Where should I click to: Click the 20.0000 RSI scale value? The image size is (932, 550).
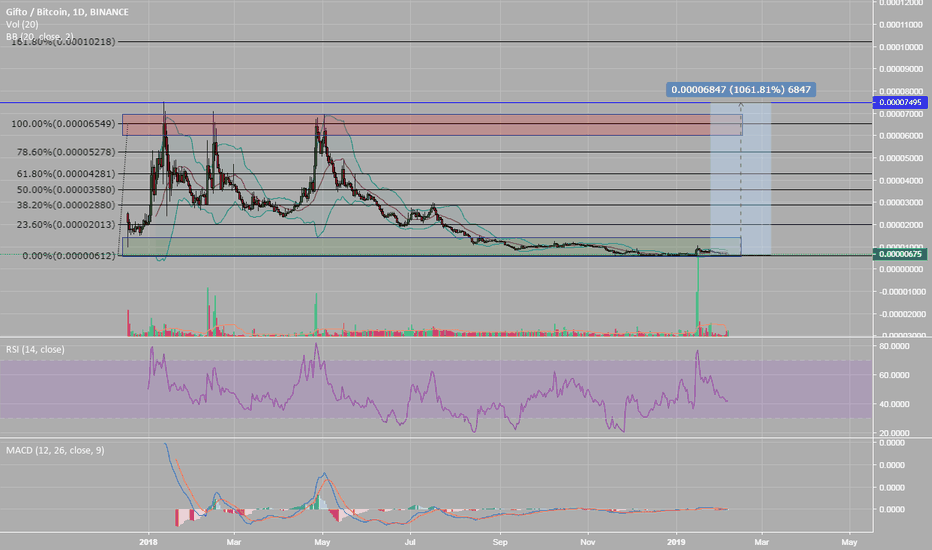tap(895, 433)
